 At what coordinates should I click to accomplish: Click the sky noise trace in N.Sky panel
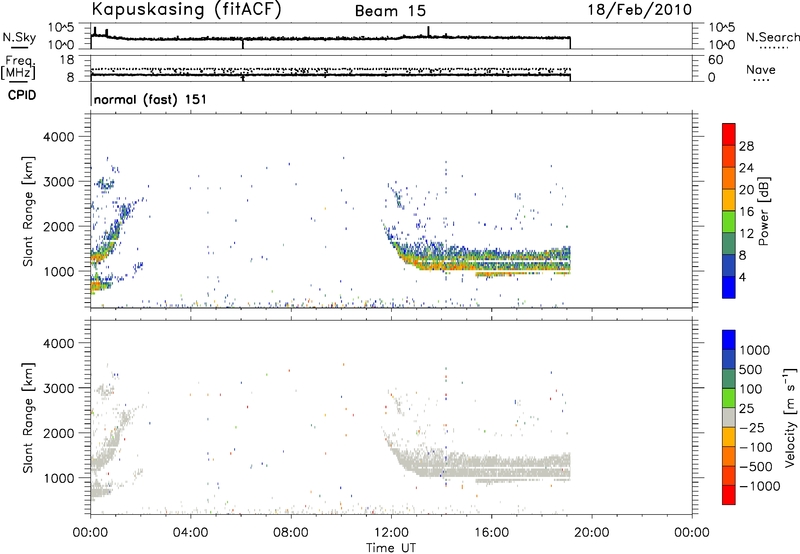(331, 38)
